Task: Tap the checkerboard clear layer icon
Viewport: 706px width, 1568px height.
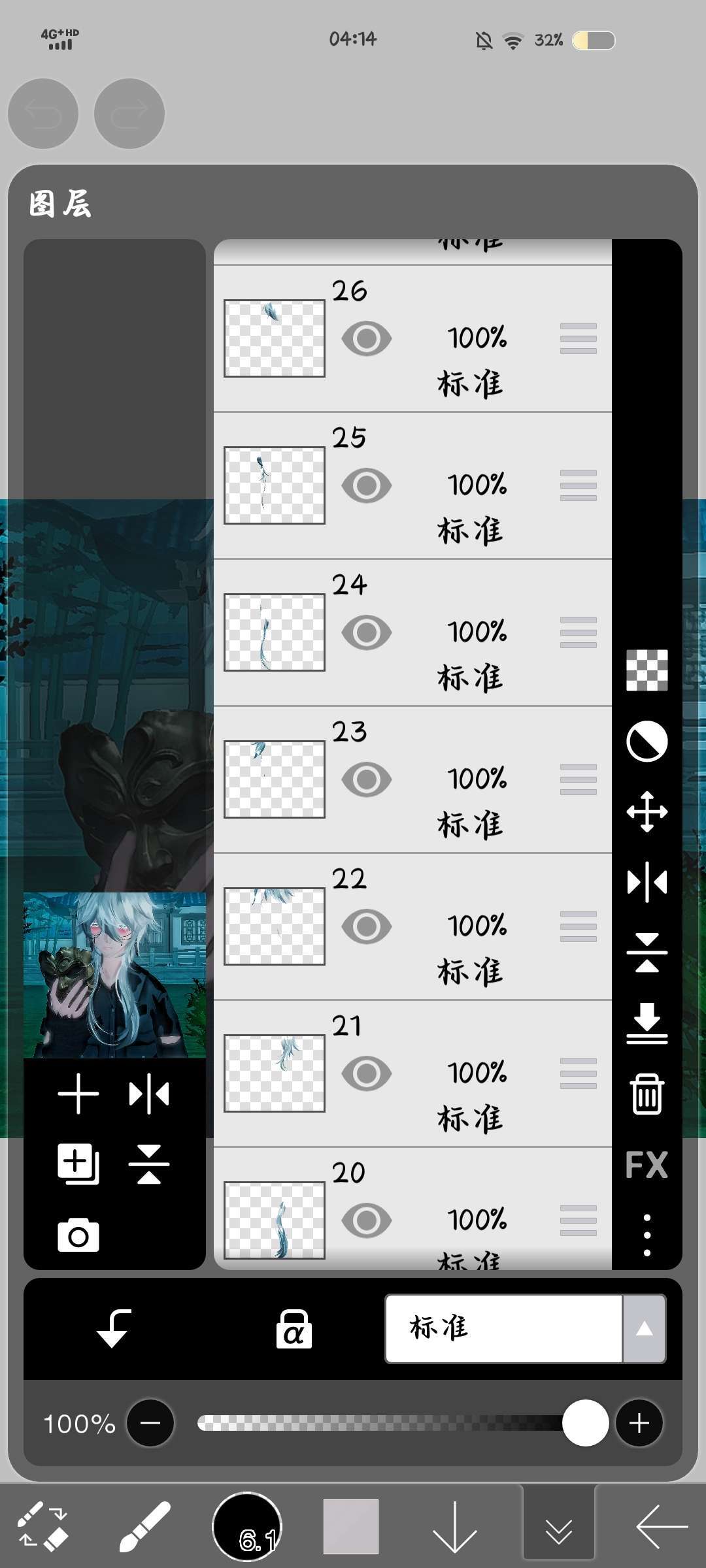Action: [647, 670]
